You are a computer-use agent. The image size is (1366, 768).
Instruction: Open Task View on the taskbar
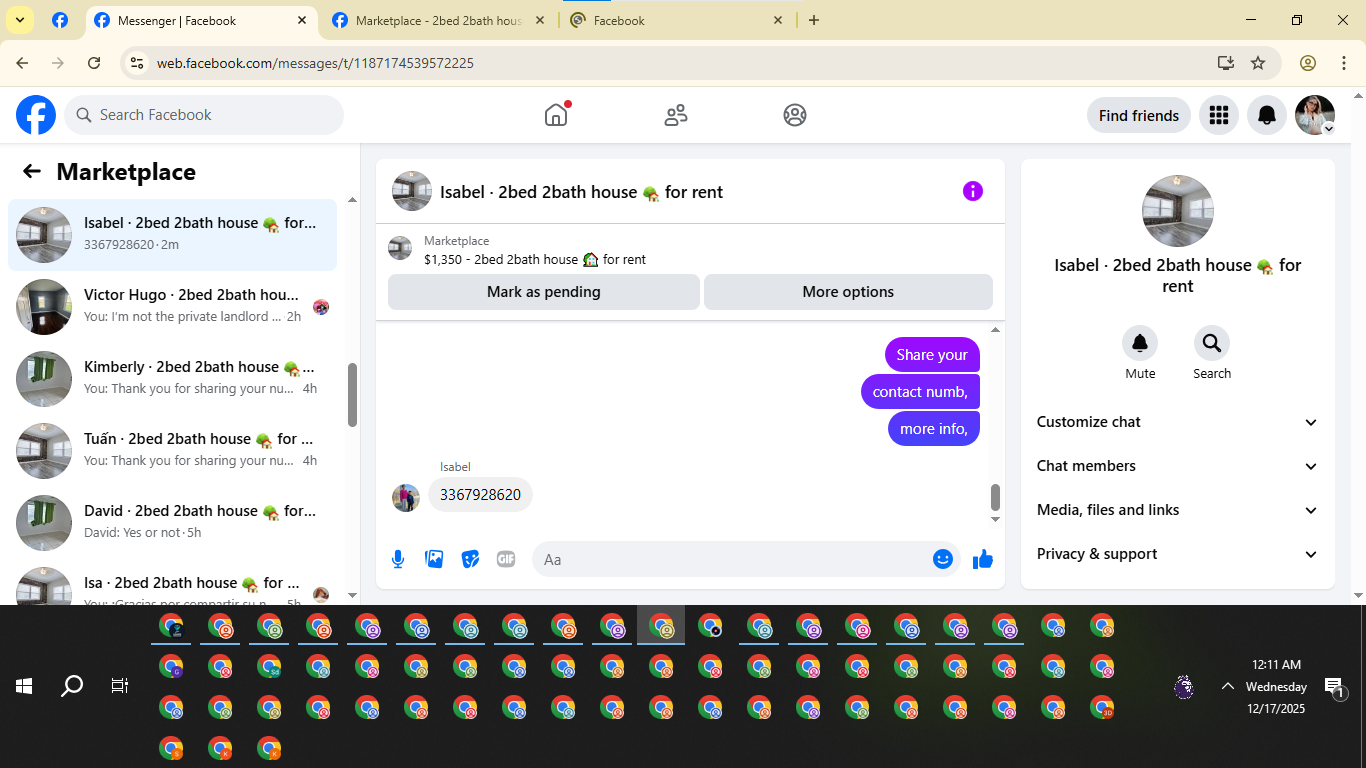pos(120,686)
